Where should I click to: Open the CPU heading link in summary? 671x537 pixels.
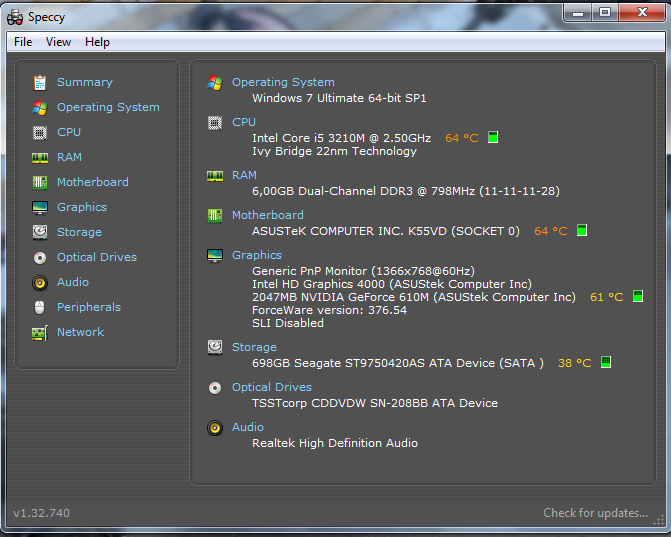tap(243, 122)
